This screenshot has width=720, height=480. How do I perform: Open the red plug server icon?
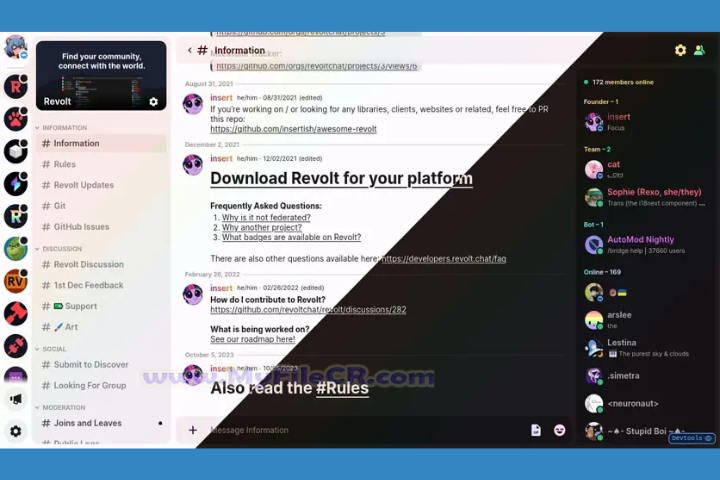[16, 346]
